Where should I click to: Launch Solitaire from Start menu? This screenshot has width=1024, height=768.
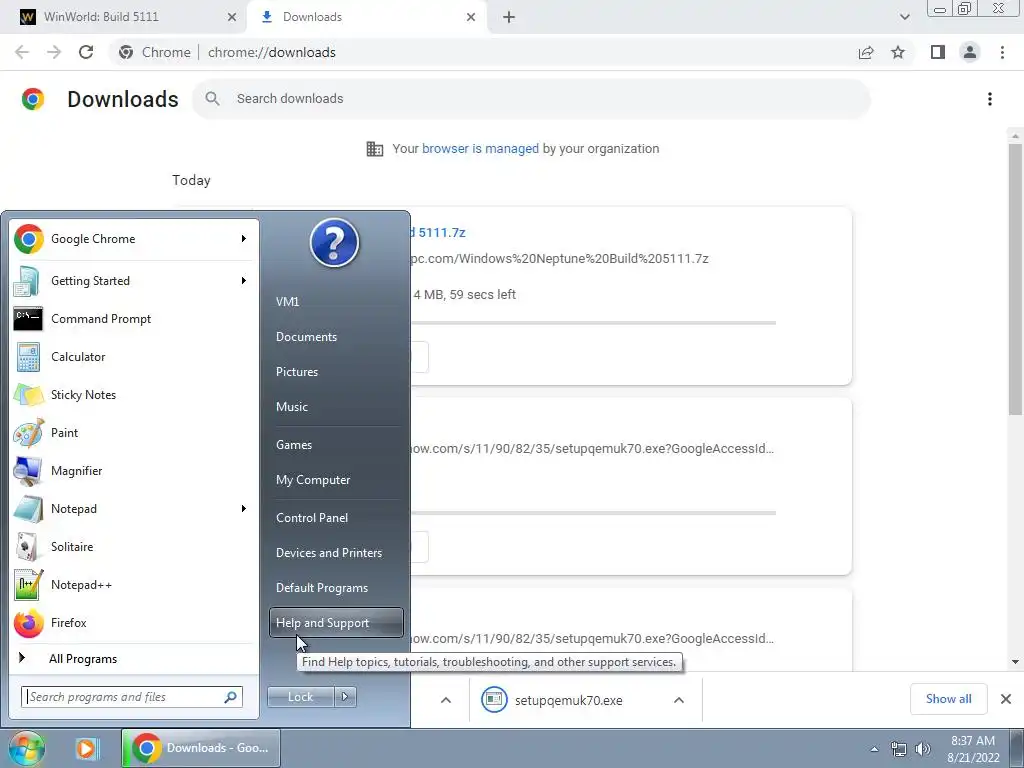click(134, 547)
